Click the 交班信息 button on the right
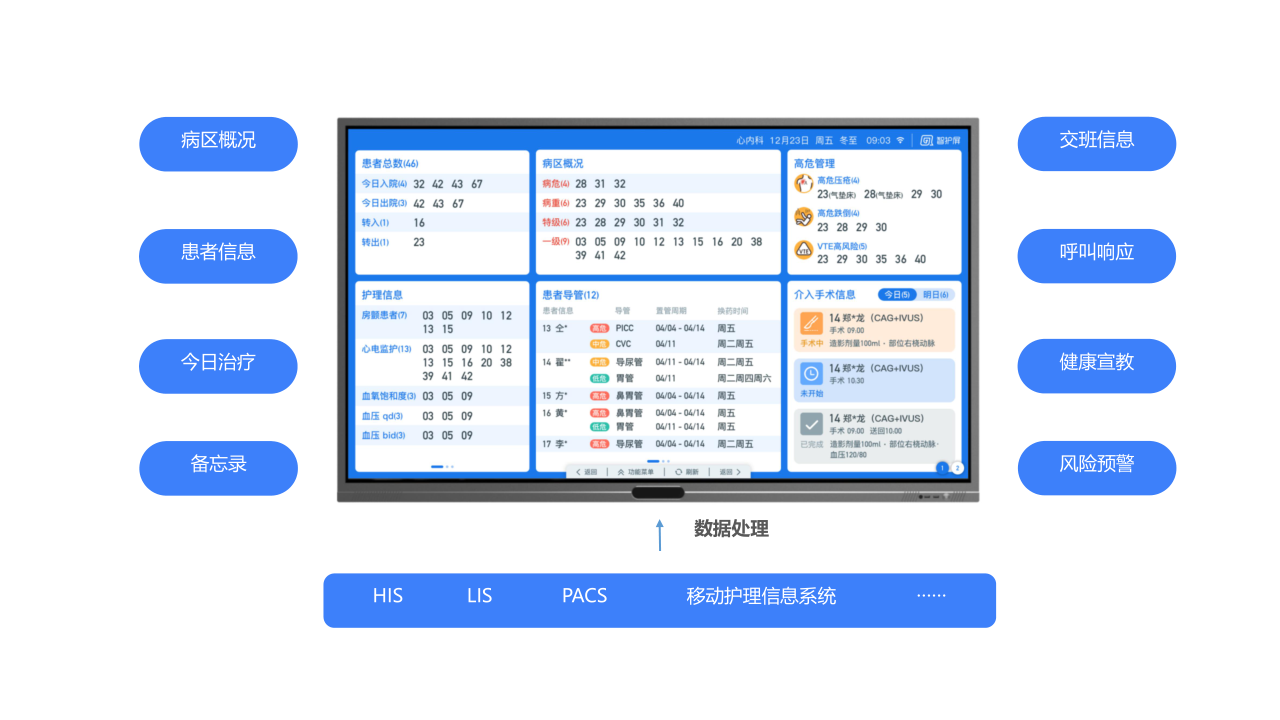1280x720 pixels. click(1096, 143)
